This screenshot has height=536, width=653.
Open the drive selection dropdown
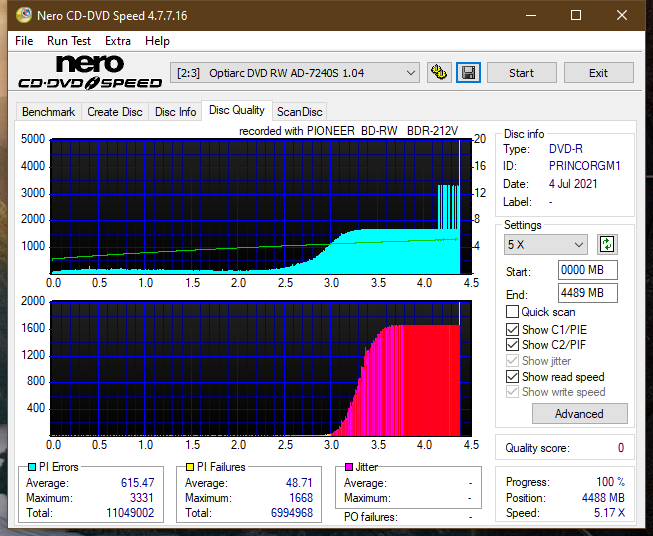(295, 73)
